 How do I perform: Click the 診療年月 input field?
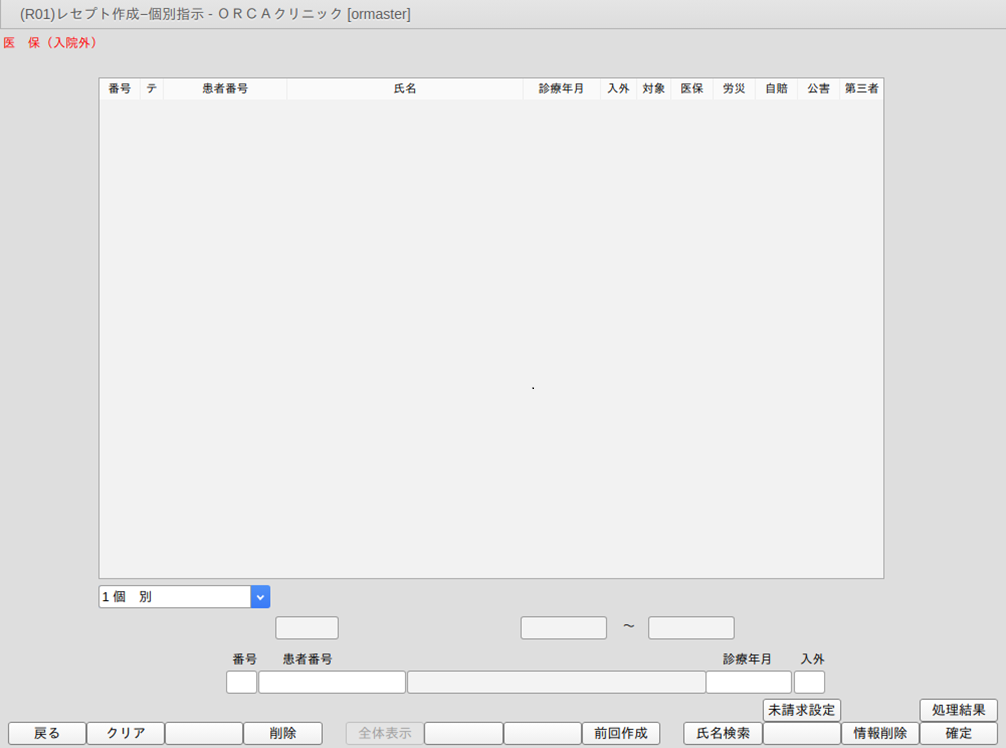pos(748,682)
